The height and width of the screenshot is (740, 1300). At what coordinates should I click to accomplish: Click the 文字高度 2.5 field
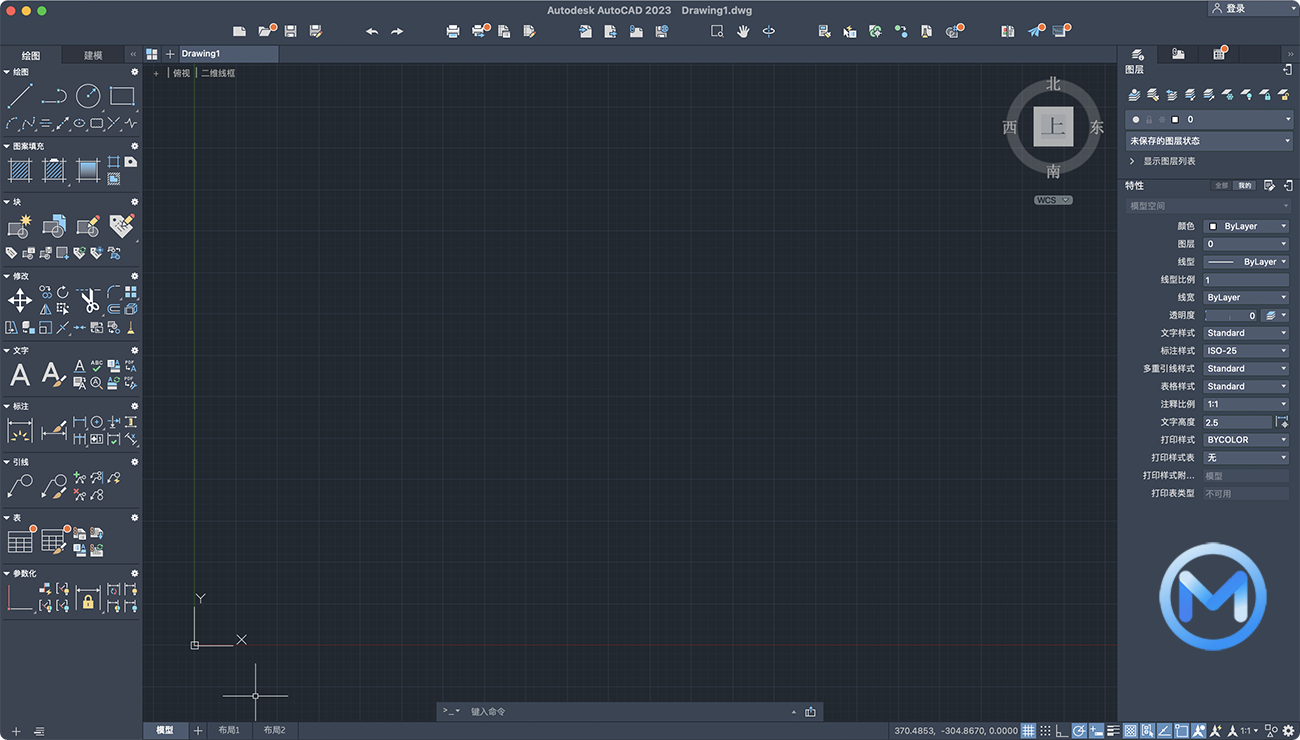1238,422
